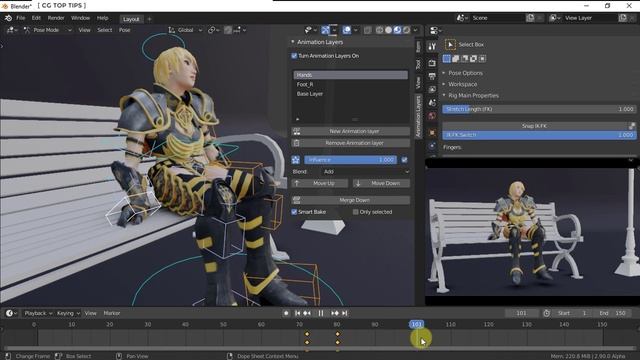Click Move Up button
The height and width of the screenshot is (360, 640).
pyautogui.click(x=320, y=184)
